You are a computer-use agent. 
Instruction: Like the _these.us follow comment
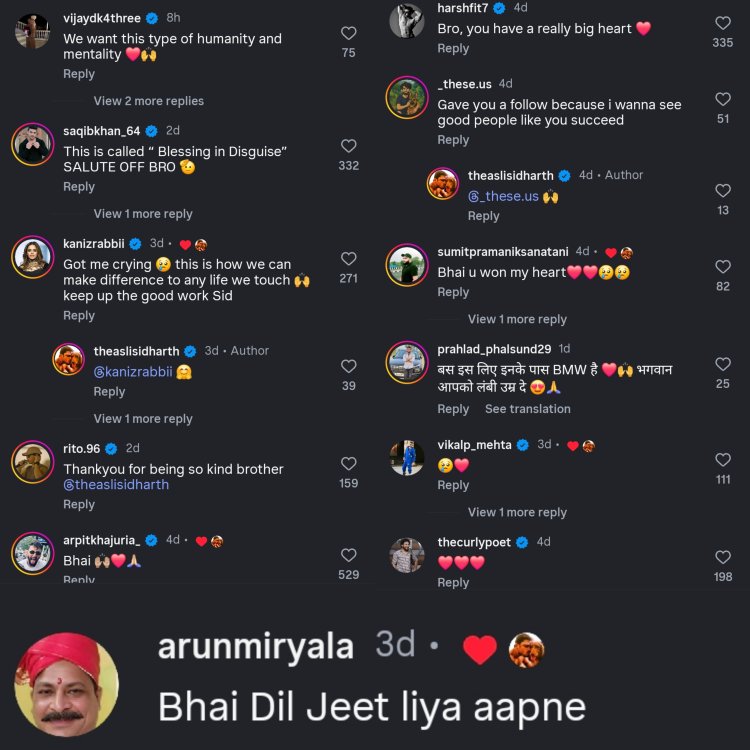point(723,99)
